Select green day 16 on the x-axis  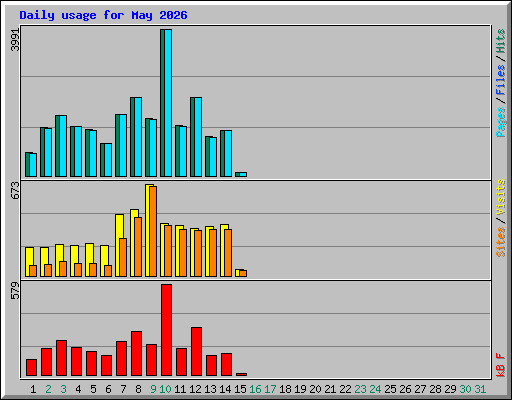[x=255, y=389]
